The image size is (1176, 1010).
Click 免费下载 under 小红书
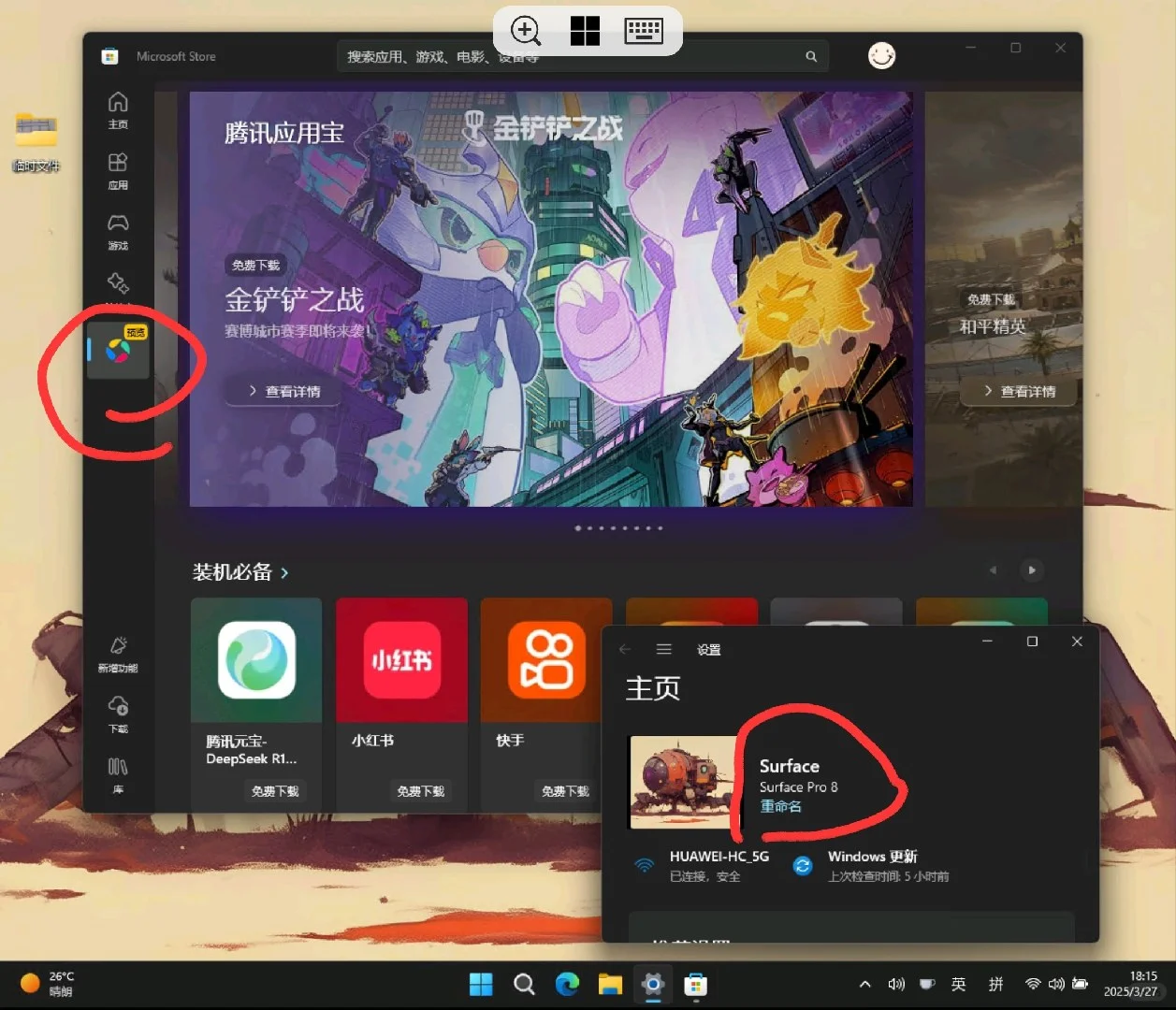[x=421, y=790]
